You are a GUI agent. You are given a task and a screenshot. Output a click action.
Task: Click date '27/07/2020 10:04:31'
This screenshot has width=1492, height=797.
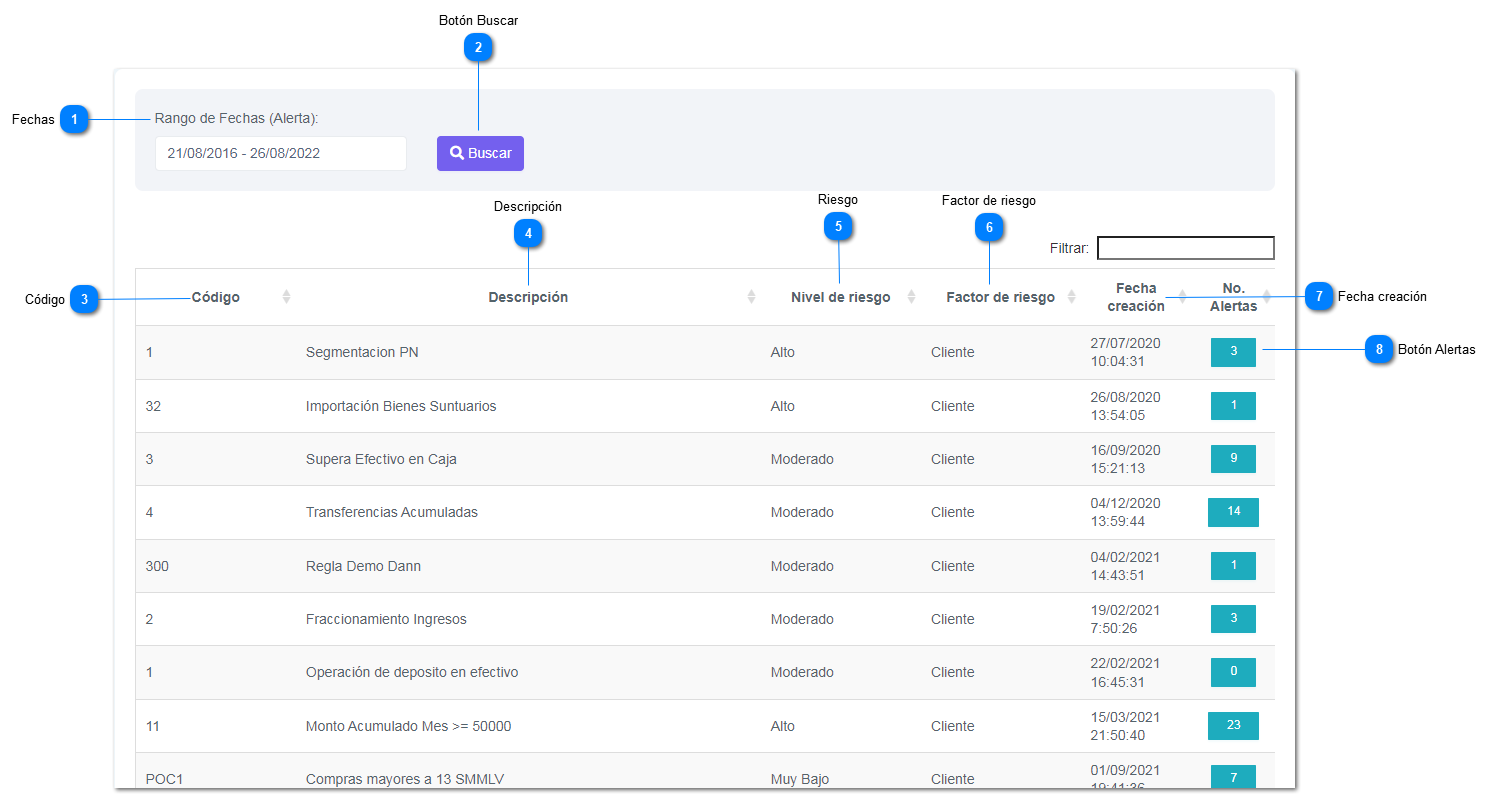point(1125,352)
